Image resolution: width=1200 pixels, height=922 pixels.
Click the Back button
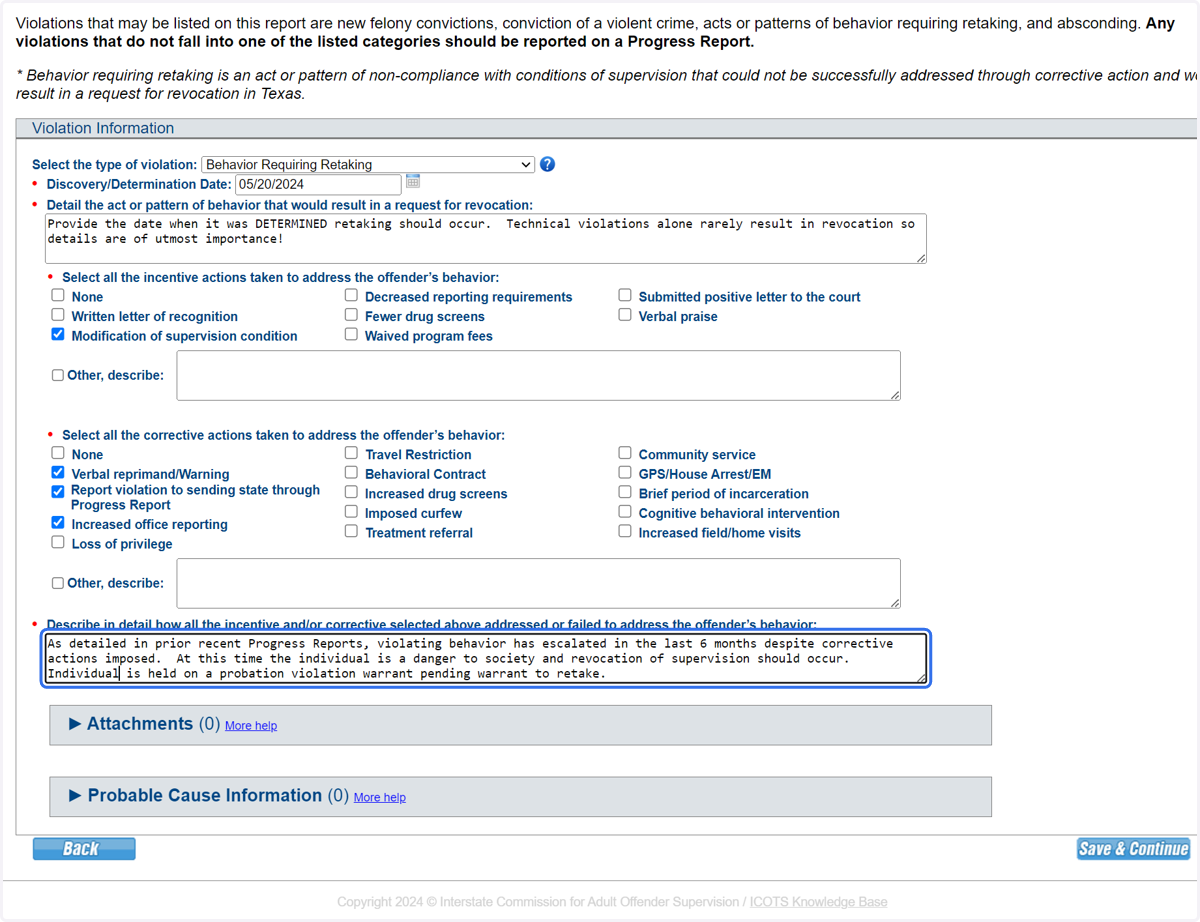click(84, 848)
